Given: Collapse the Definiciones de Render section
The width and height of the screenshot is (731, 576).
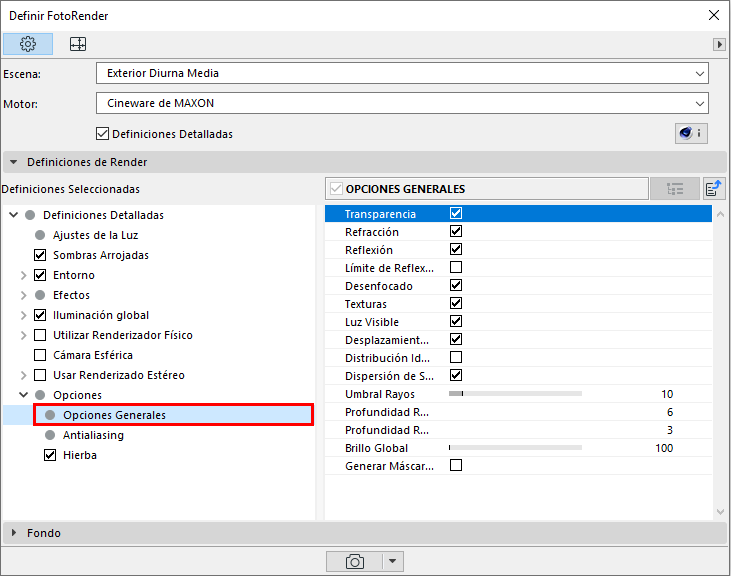Looking at the screenshot, I should coord(14,162).
